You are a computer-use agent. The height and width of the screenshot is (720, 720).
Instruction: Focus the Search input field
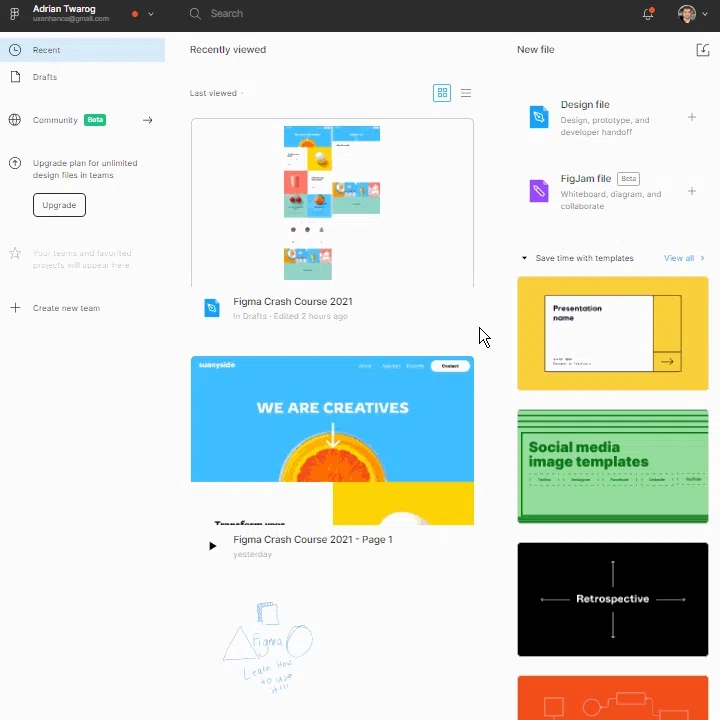pos(226,14)
